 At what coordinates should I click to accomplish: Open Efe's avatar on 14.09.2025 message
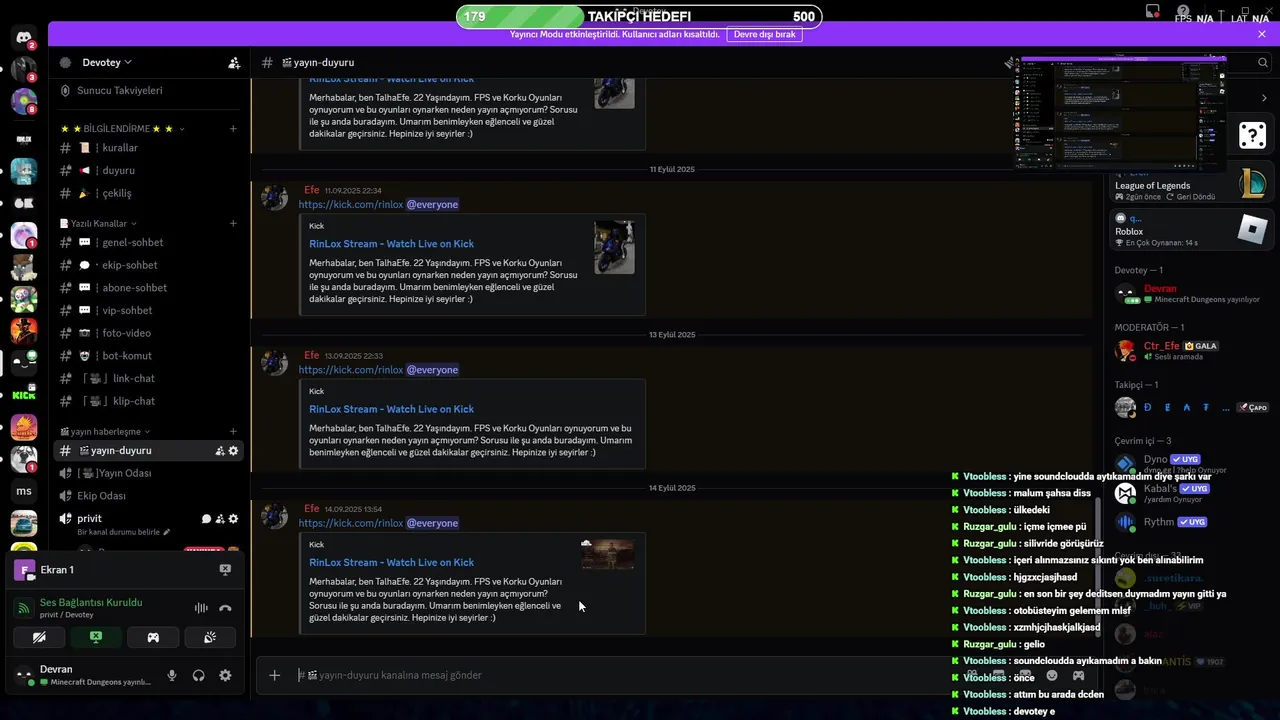[x=274, y=516]
